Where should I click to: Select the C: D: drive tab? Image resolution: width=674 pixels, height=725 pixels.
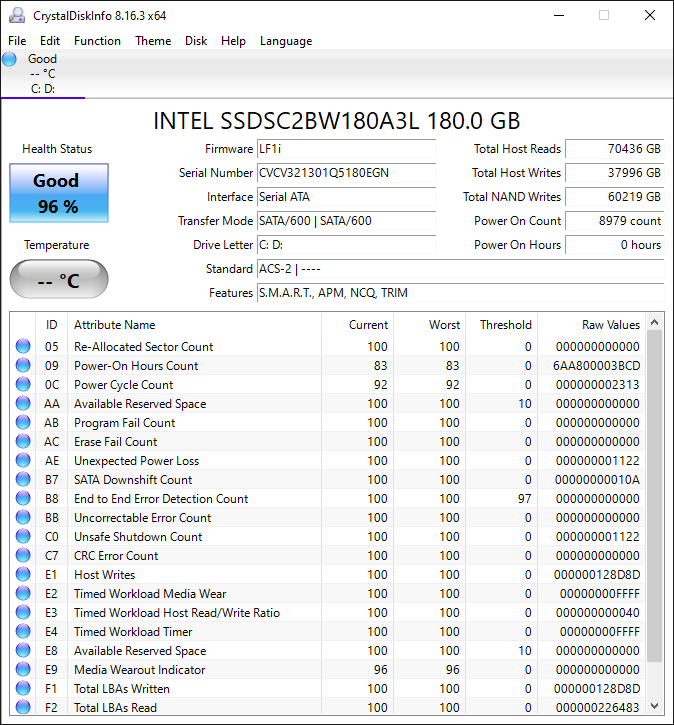(43, 74)
